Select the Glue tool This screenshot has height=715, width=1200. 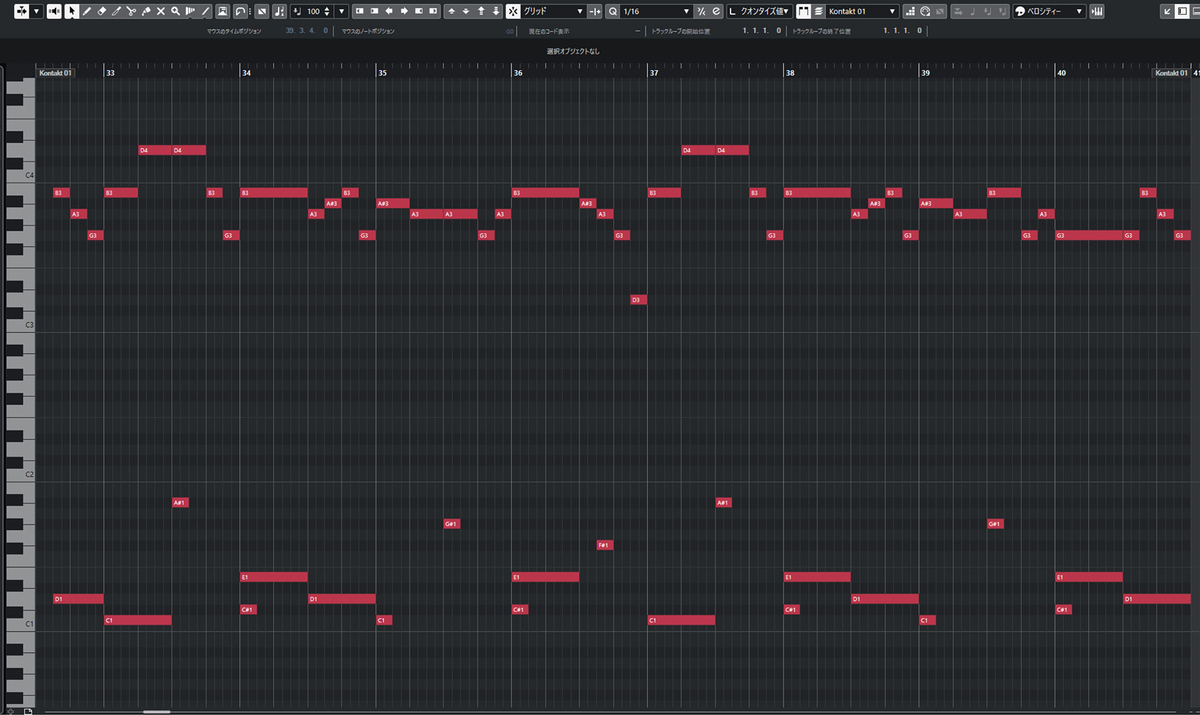pos(146,11)
